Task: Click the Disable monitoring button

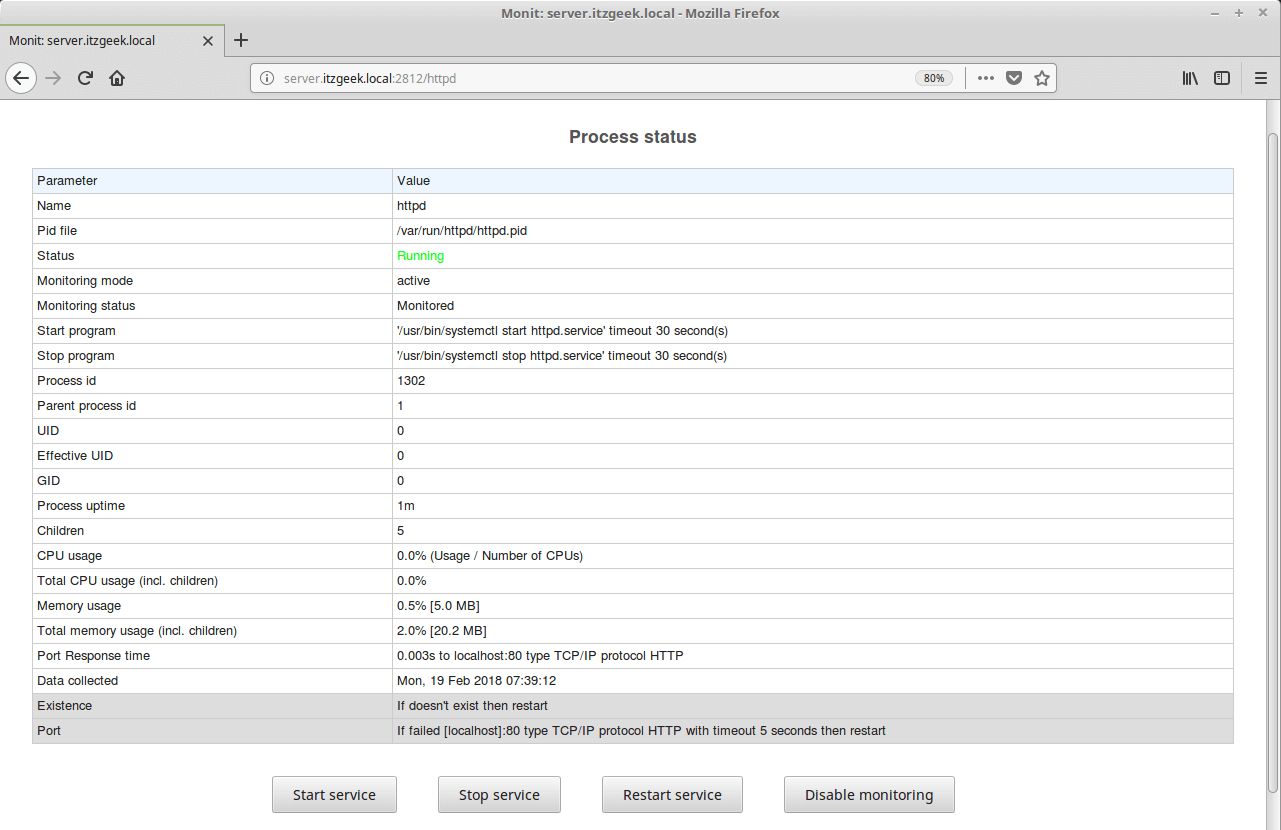Action: point(869,795)
